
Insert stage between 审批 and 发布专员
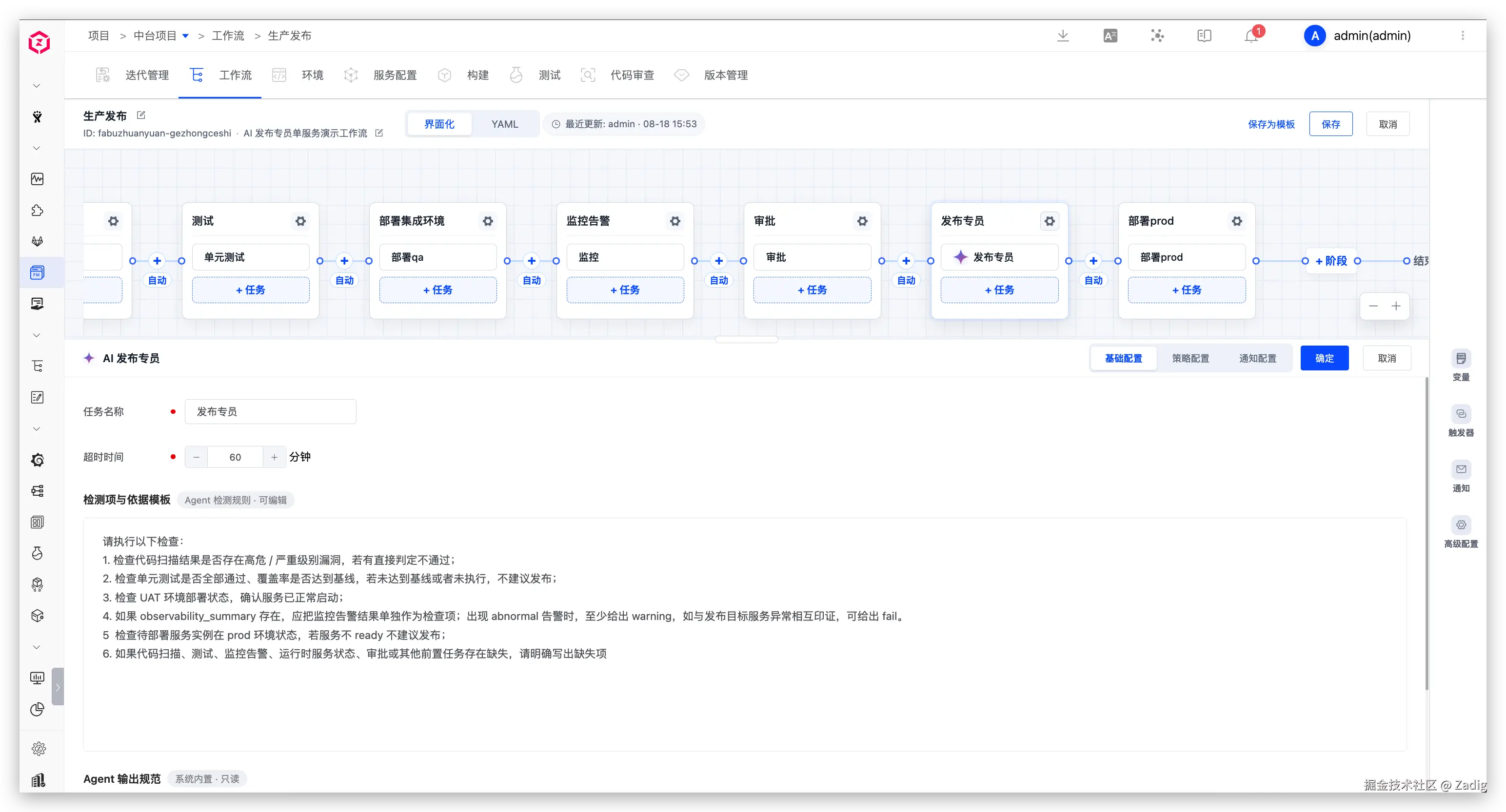pyautogui.click(x=906, y=261)
